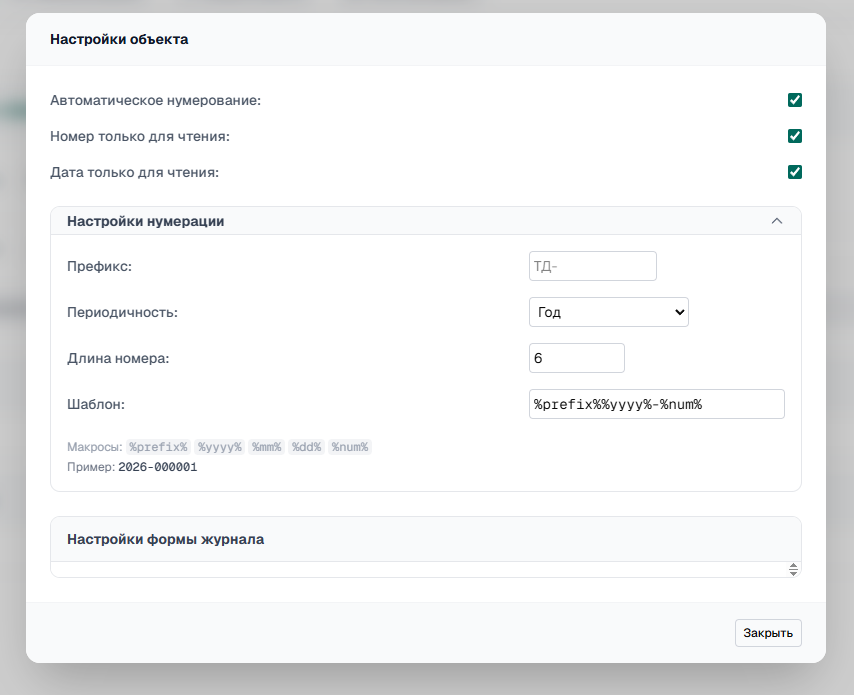Collapse the Настройки нумерации chevron icon
Image resolution: width=854 pixels, height=695 pixels.
(777, 221)
